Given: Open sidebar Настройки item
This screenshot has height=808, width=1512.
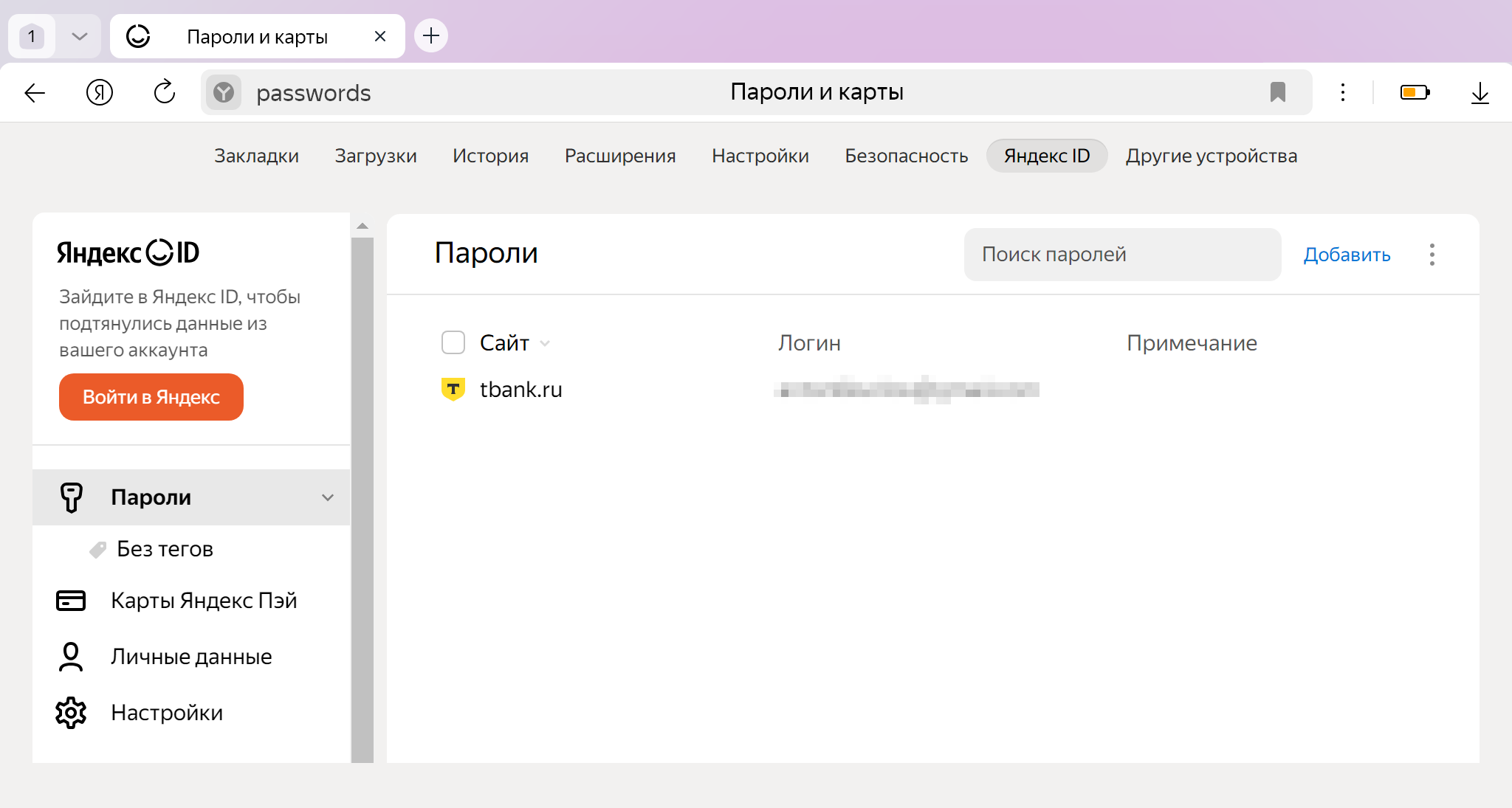Looking at the screenshot, I should tap(167, 713).
